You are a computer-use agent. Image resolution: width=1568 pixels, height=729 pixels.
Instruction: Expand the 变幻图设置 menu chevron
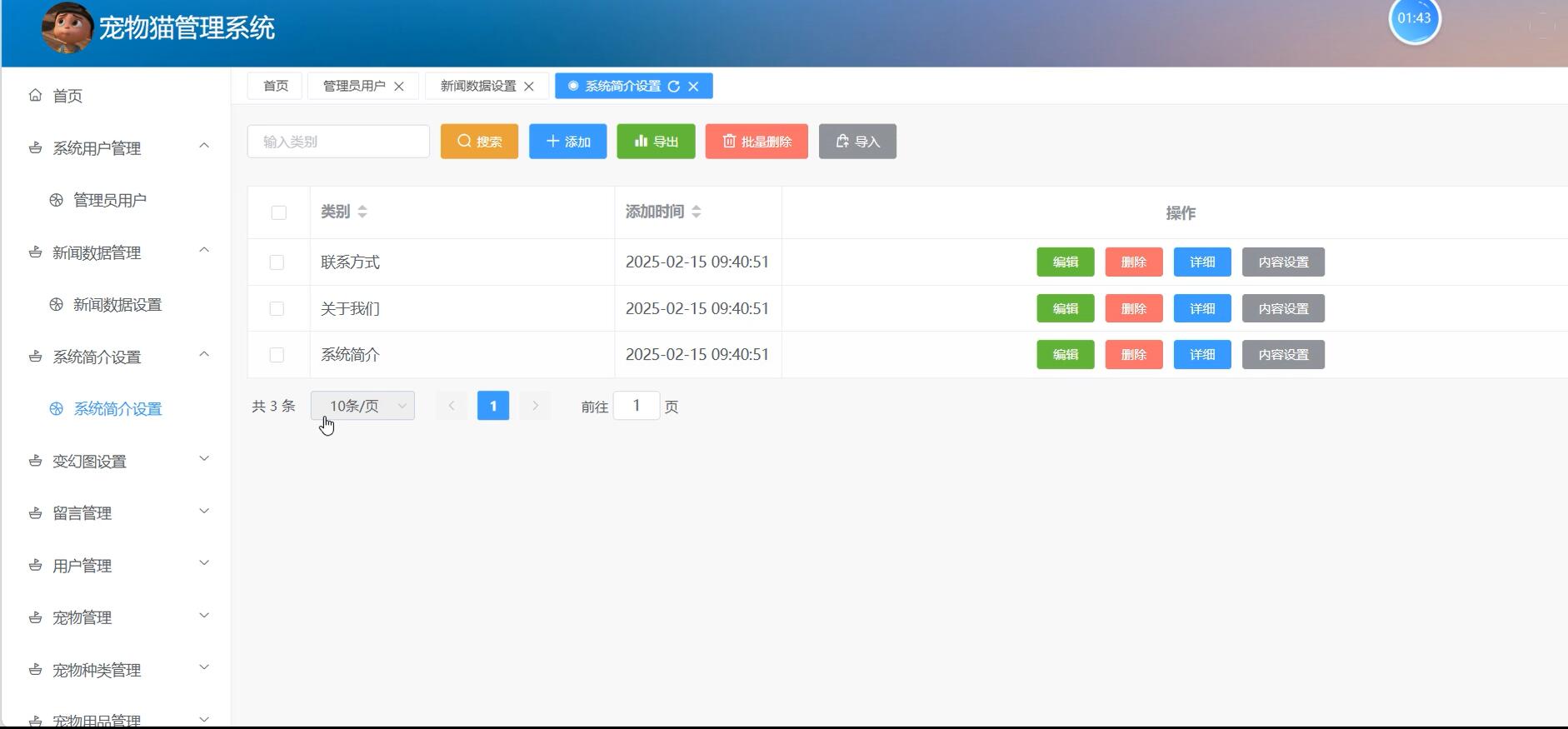point(204,459)
